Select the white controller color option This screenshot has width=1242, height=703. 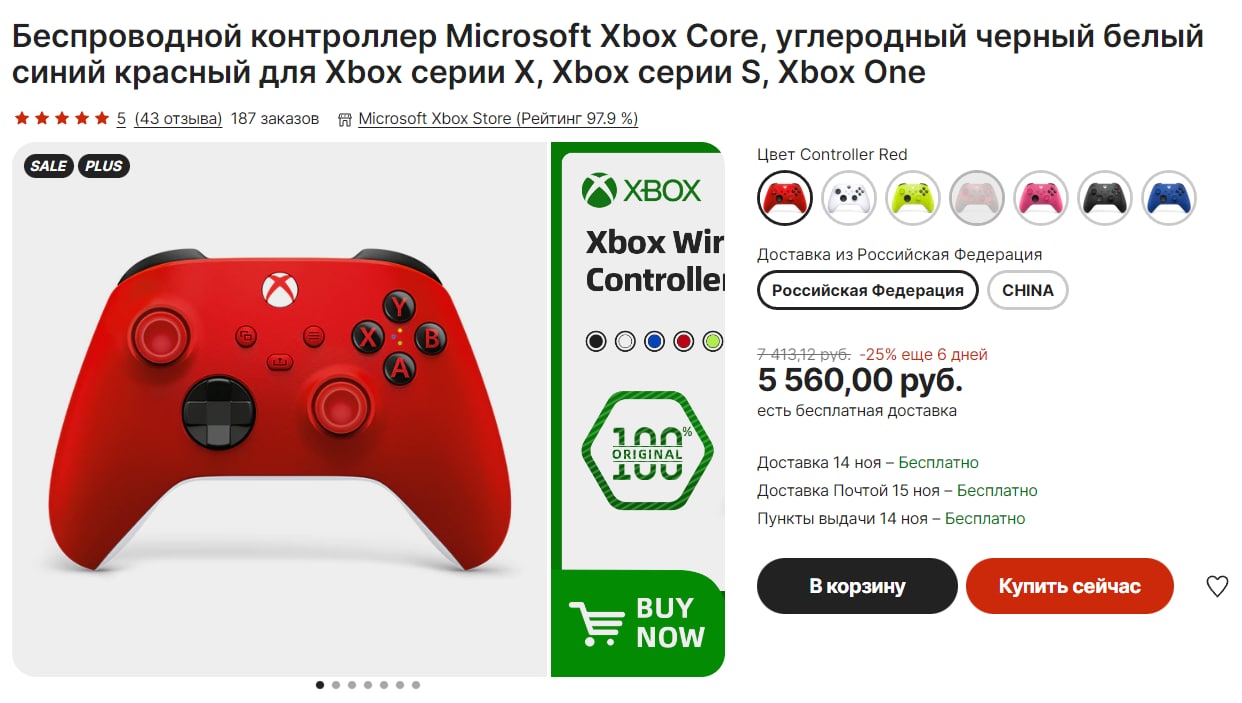tap(849, 198)
